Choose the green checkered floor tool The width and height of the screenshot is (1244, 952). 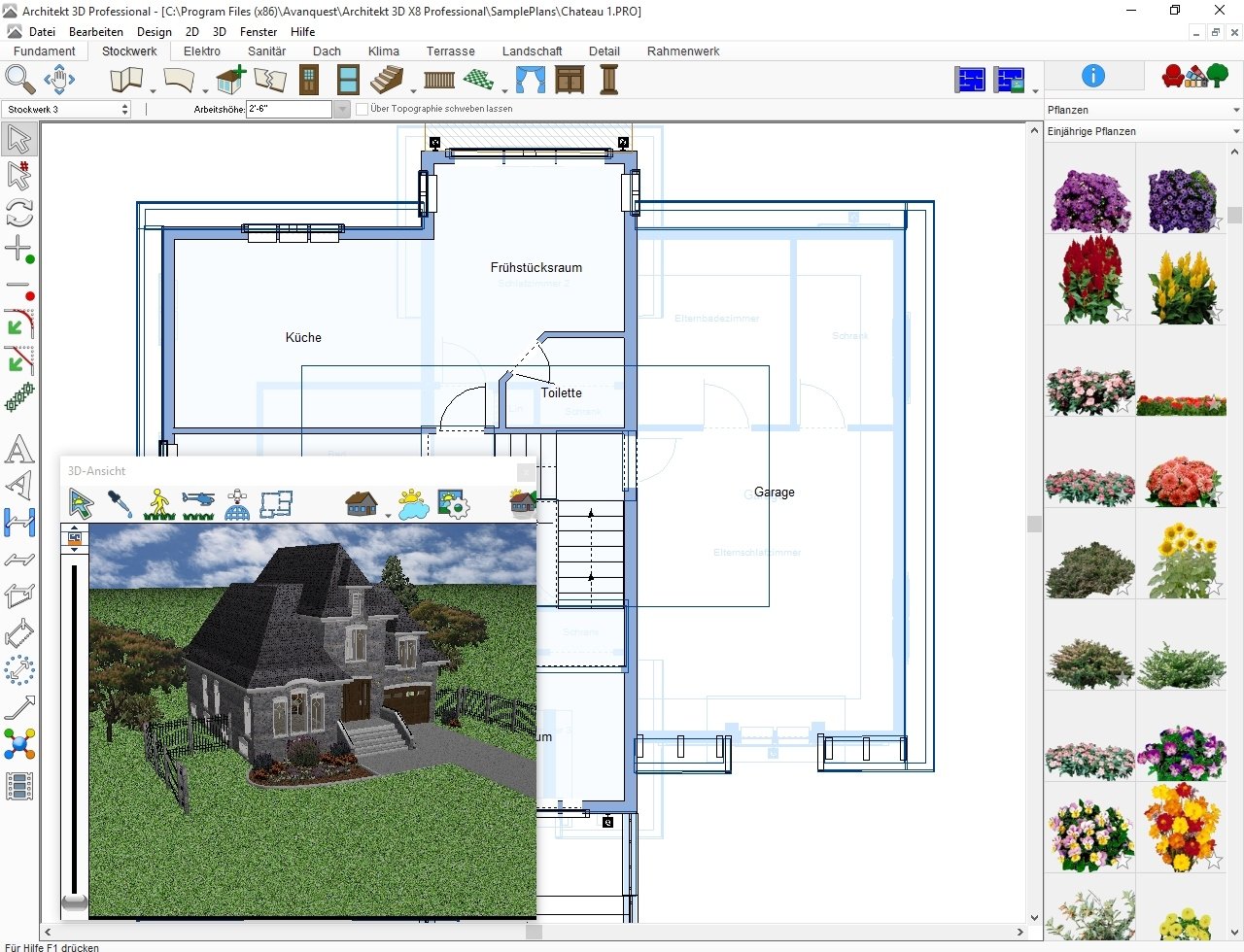(x=477, y=80)
